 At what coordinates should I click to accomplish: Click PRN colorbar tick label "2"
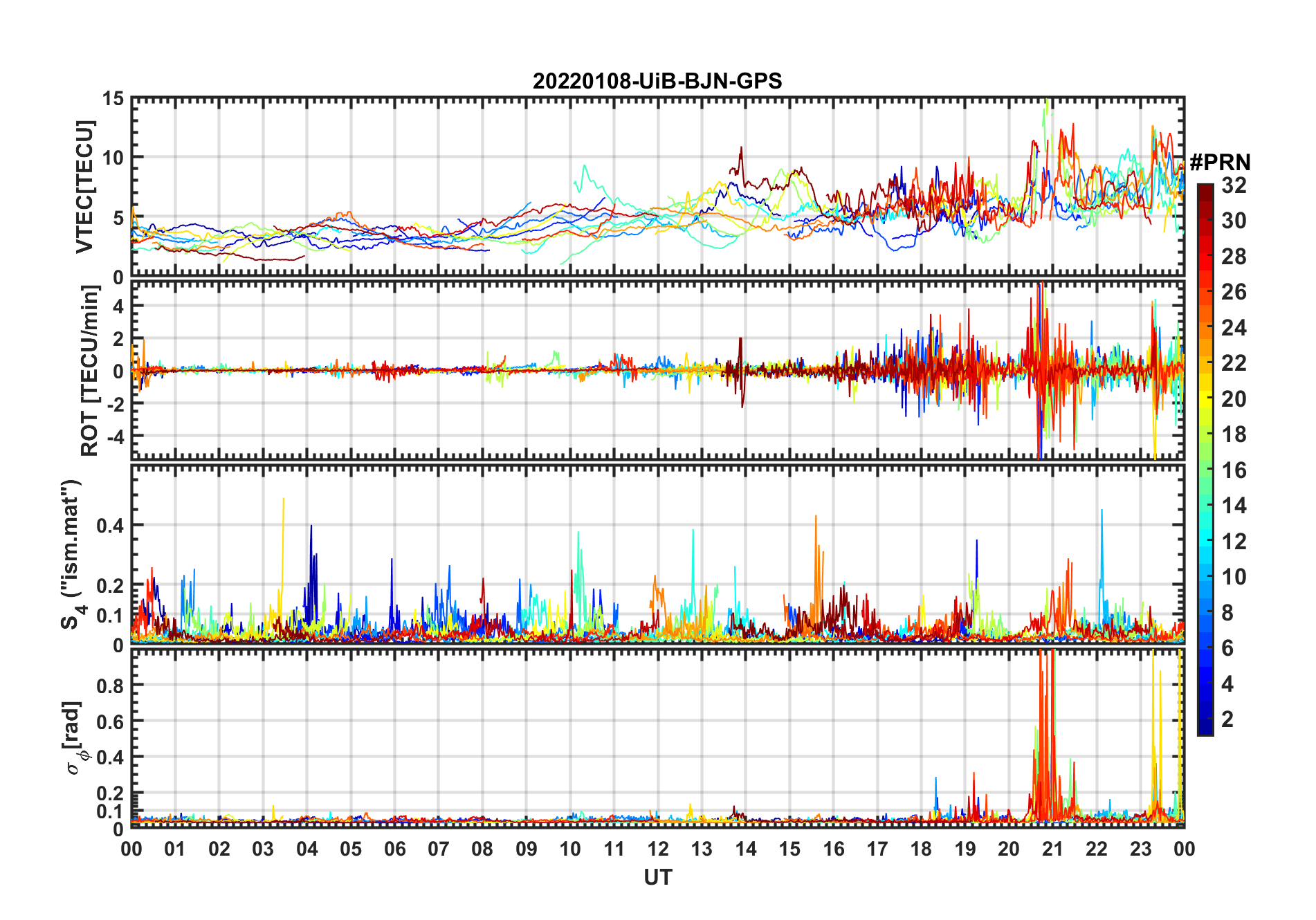point(1227,719)
